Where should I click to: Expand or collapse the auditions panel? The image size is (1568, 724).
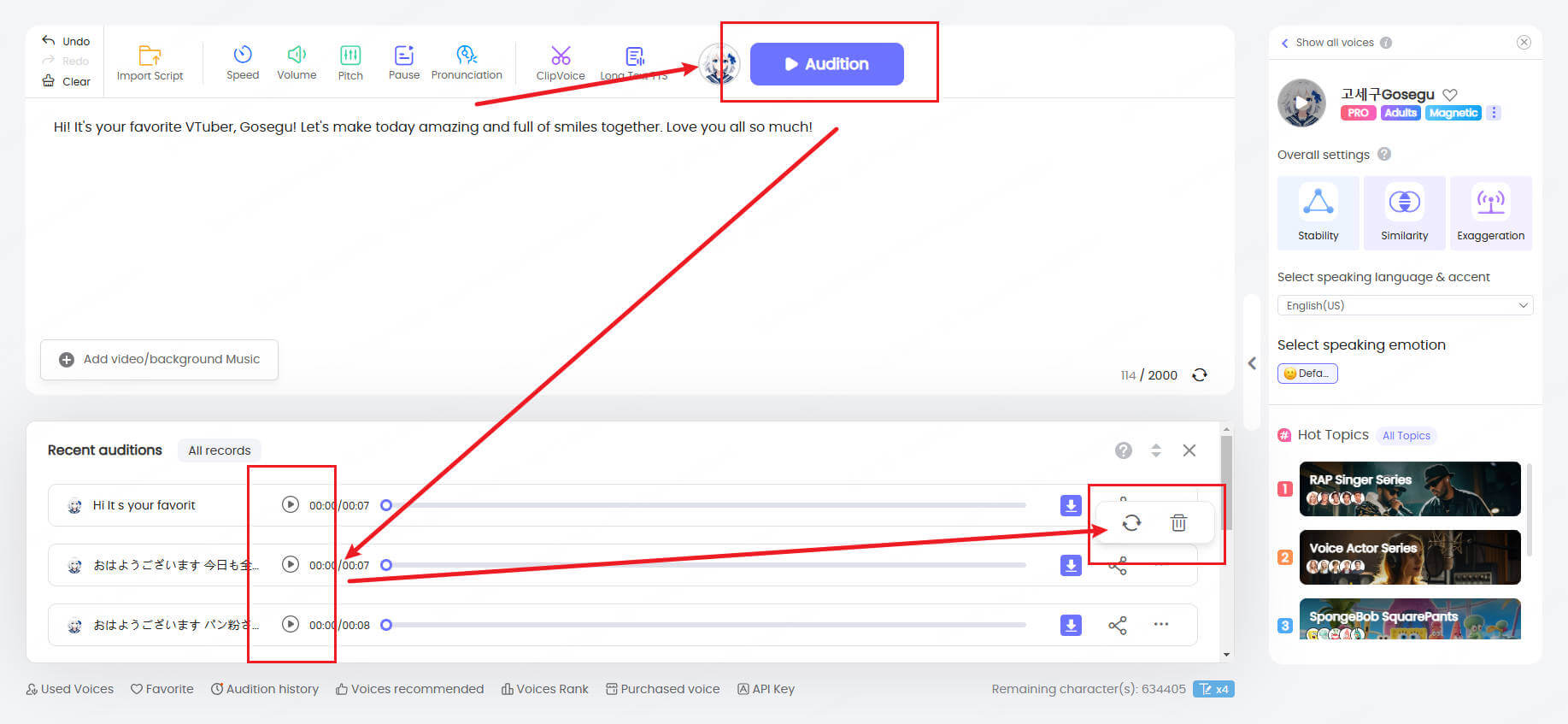[1156, 450]
